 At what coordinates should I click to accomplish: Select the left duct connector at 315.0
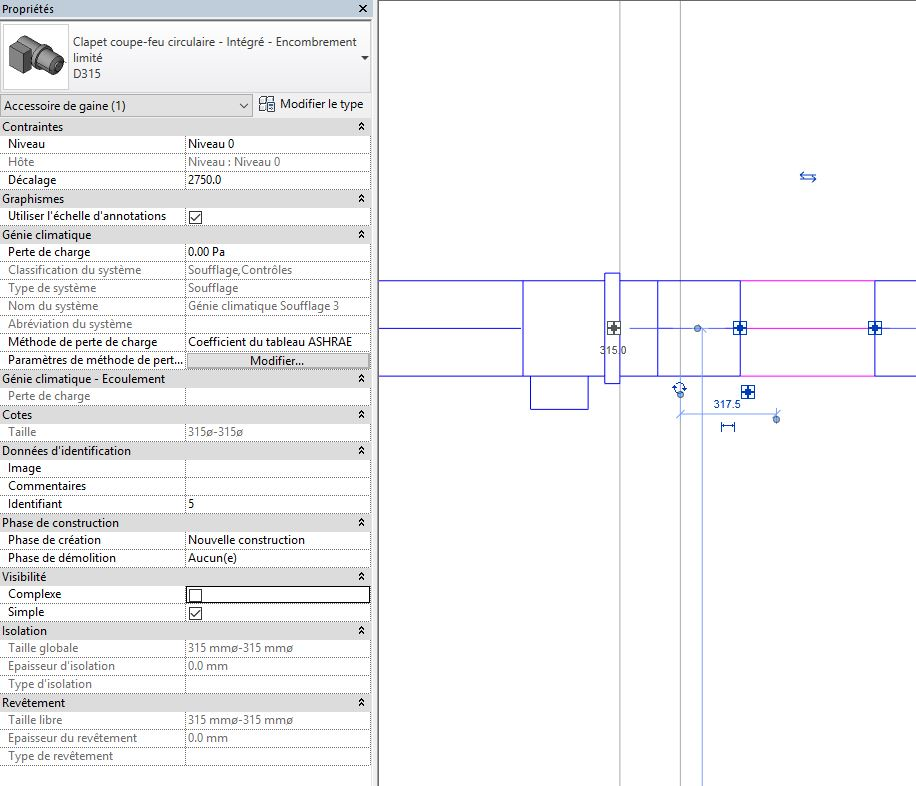[x=613, y=328]
